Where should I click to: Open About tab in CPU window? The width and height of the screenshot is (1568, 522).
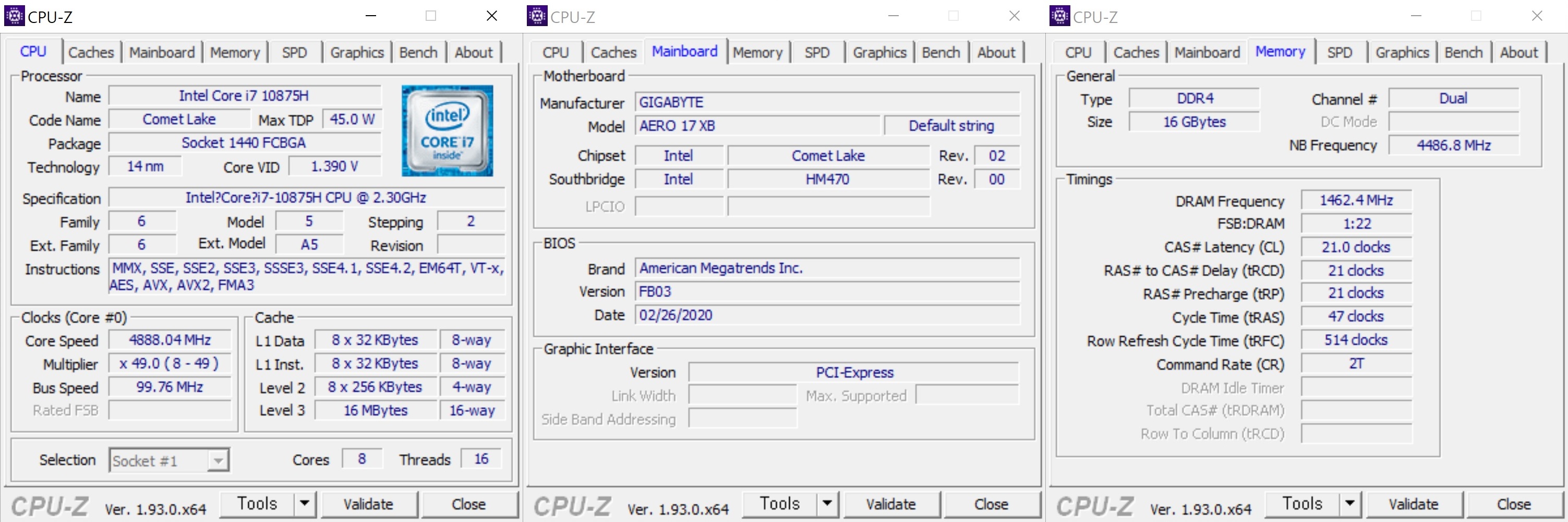[x=474, y=52]
